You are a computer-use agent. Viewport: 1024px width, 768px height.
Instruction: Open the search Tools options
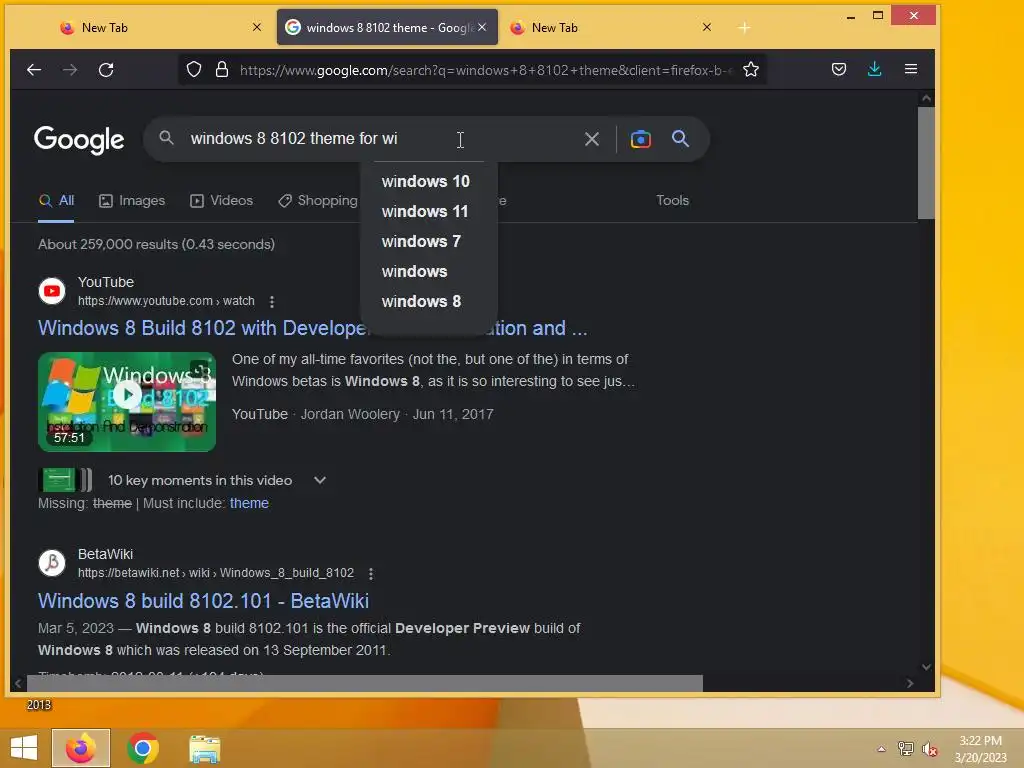coord(673,200)
